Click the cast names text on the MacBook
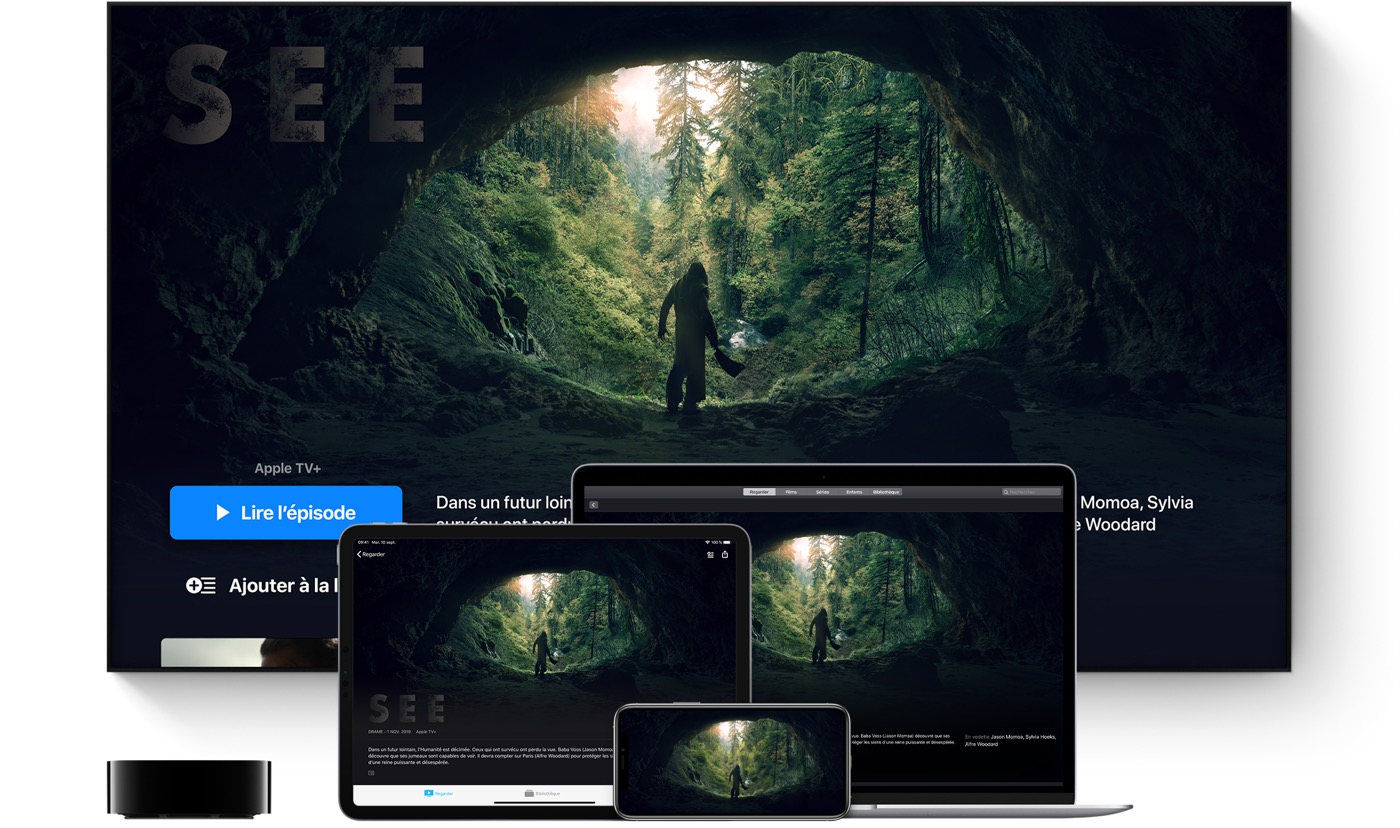The height and width of the screenshot is (828, 1400). click(x=1010, y=740)
